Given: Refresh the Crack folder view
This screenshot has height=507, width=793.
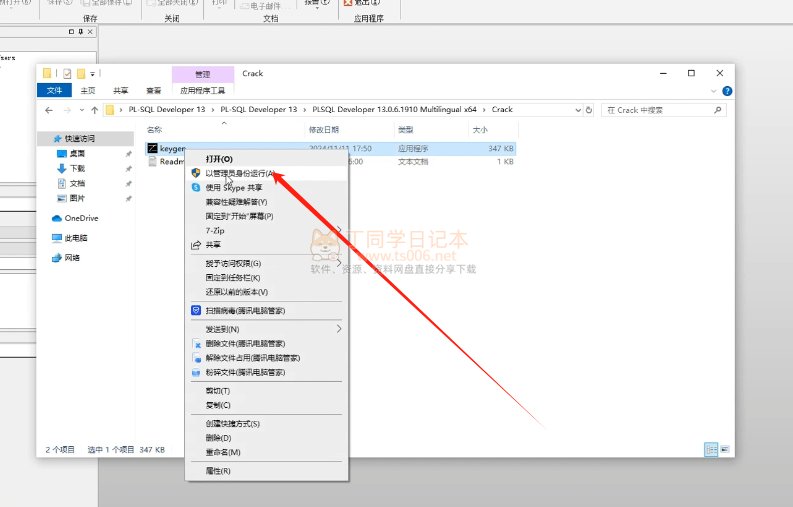Looking at the screenshot, I should tap(589, 110).
